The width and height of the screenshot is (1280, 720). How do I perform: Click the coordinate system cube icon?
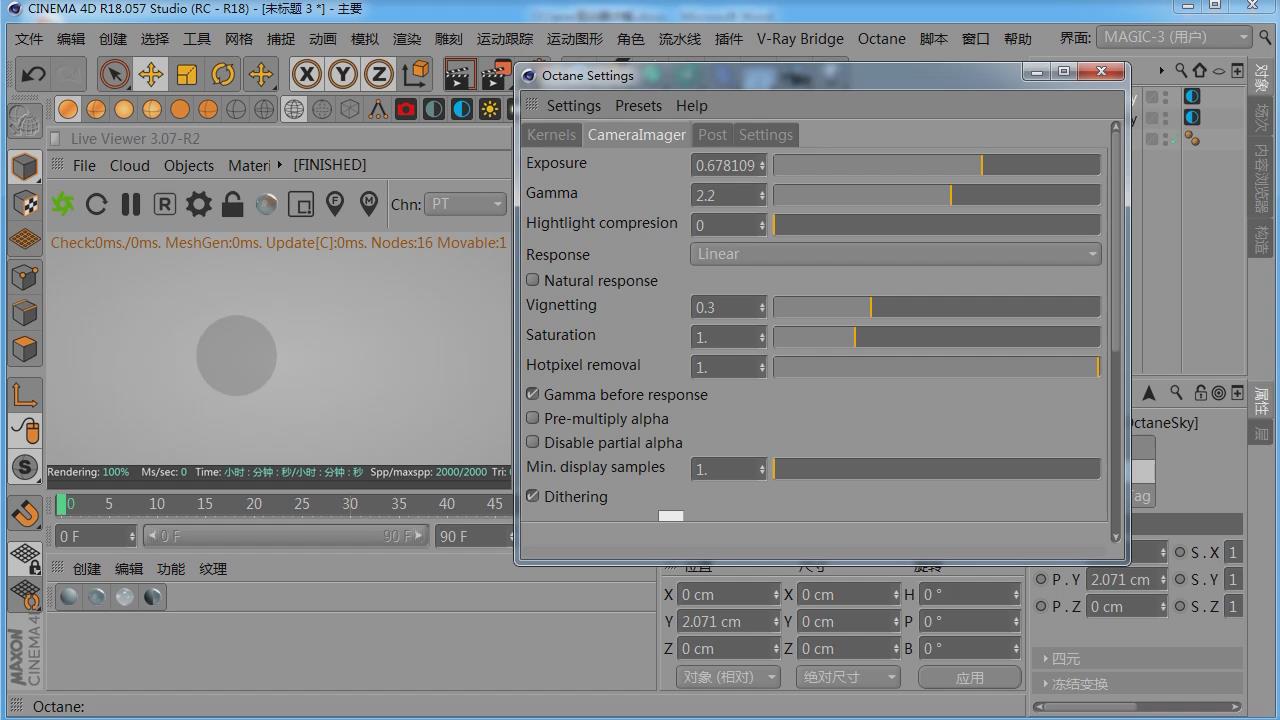click(415, 75)
